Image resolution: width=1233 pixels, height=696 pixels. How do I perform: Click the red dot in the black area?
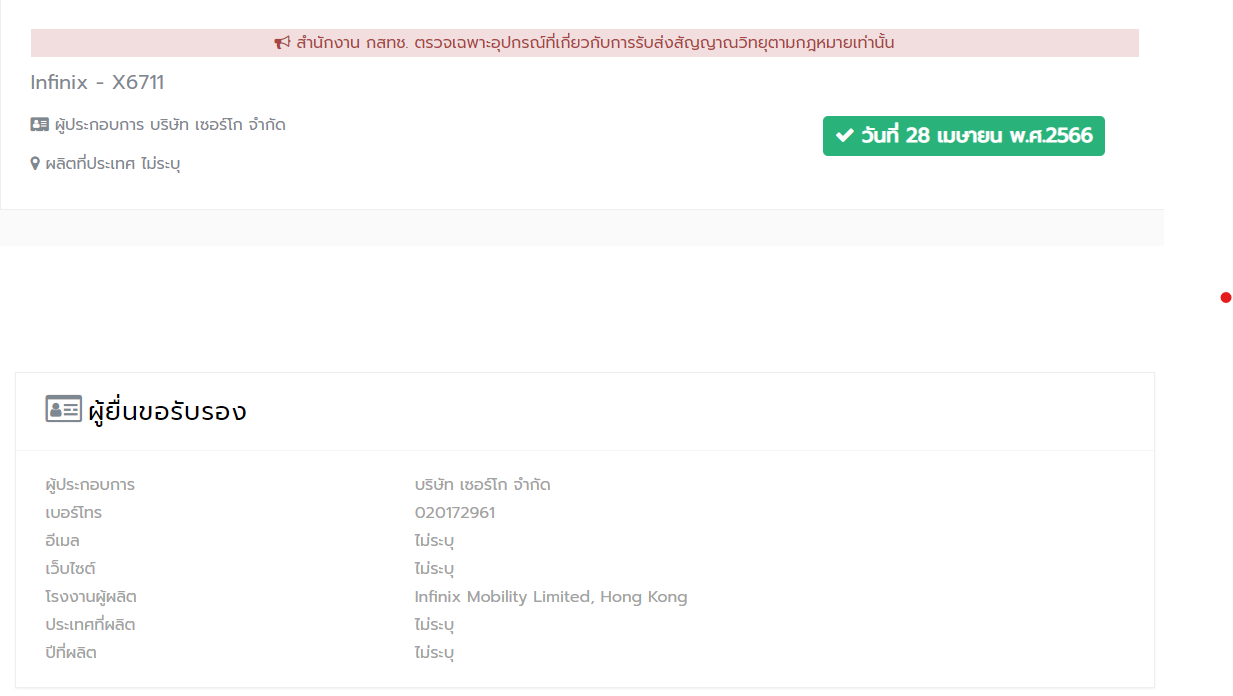1225,297
